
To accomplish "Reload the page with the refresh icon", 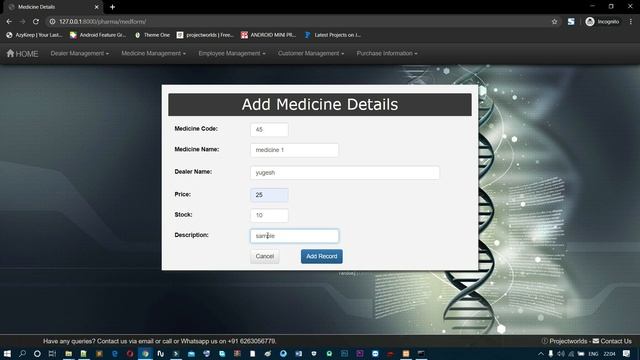I will point(36,22).
